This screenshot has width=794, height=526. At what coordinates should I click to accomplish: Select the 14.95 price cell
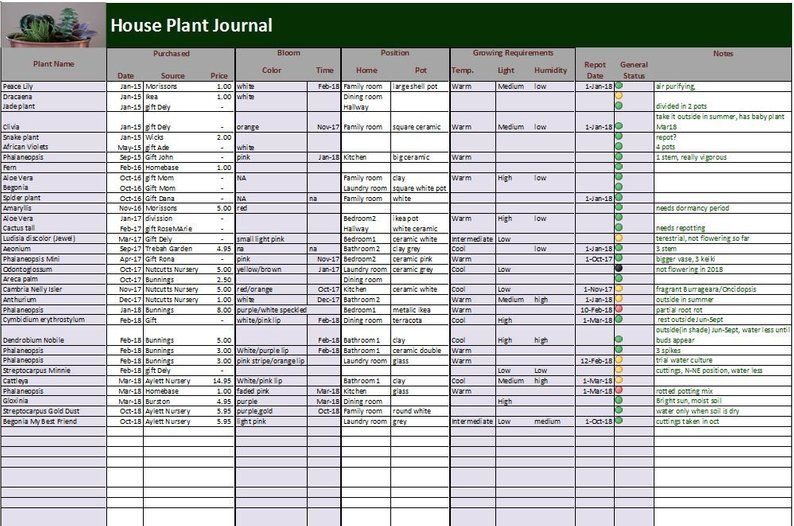click(x=222, y=381)
